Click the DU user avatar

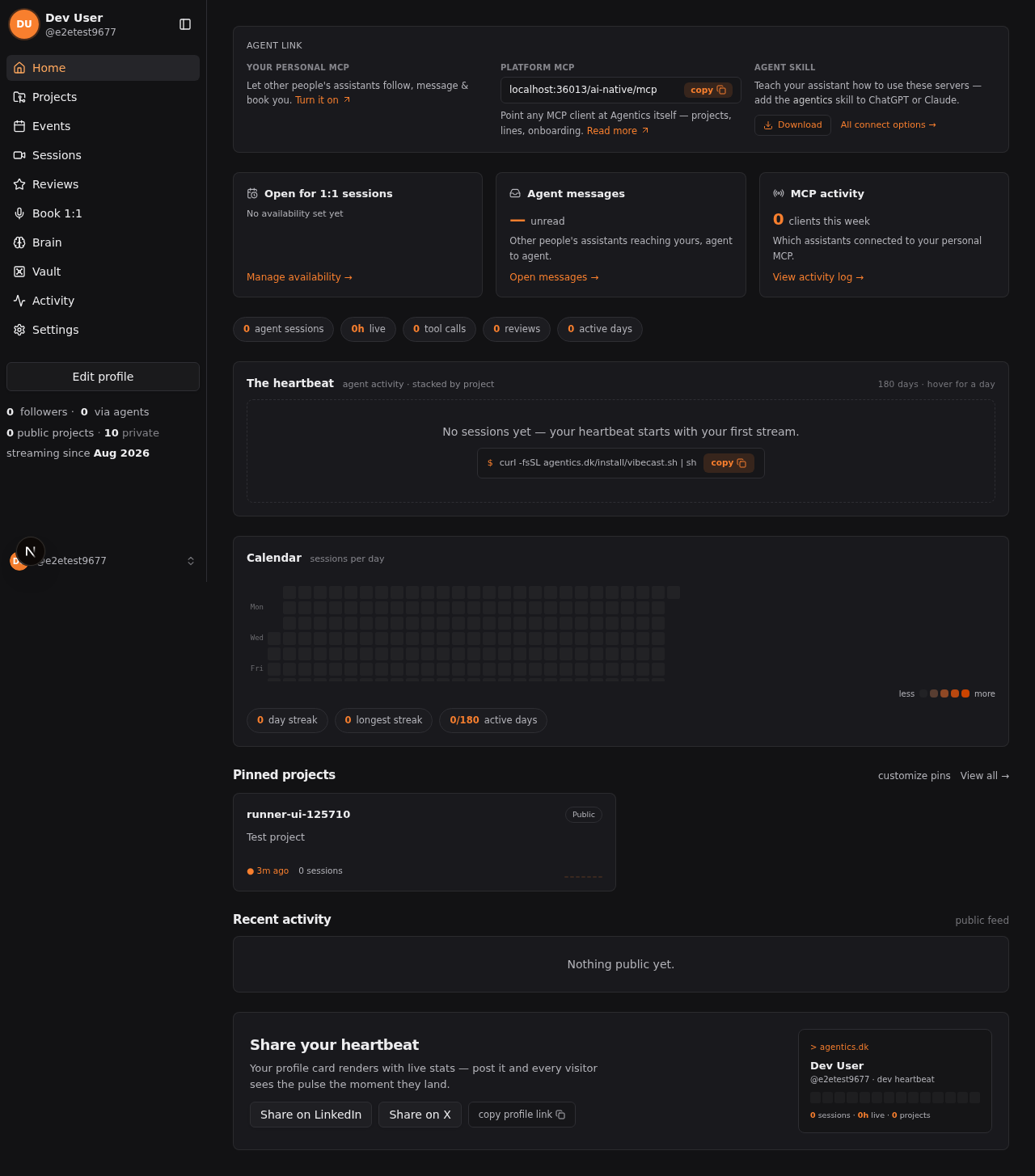24,24
